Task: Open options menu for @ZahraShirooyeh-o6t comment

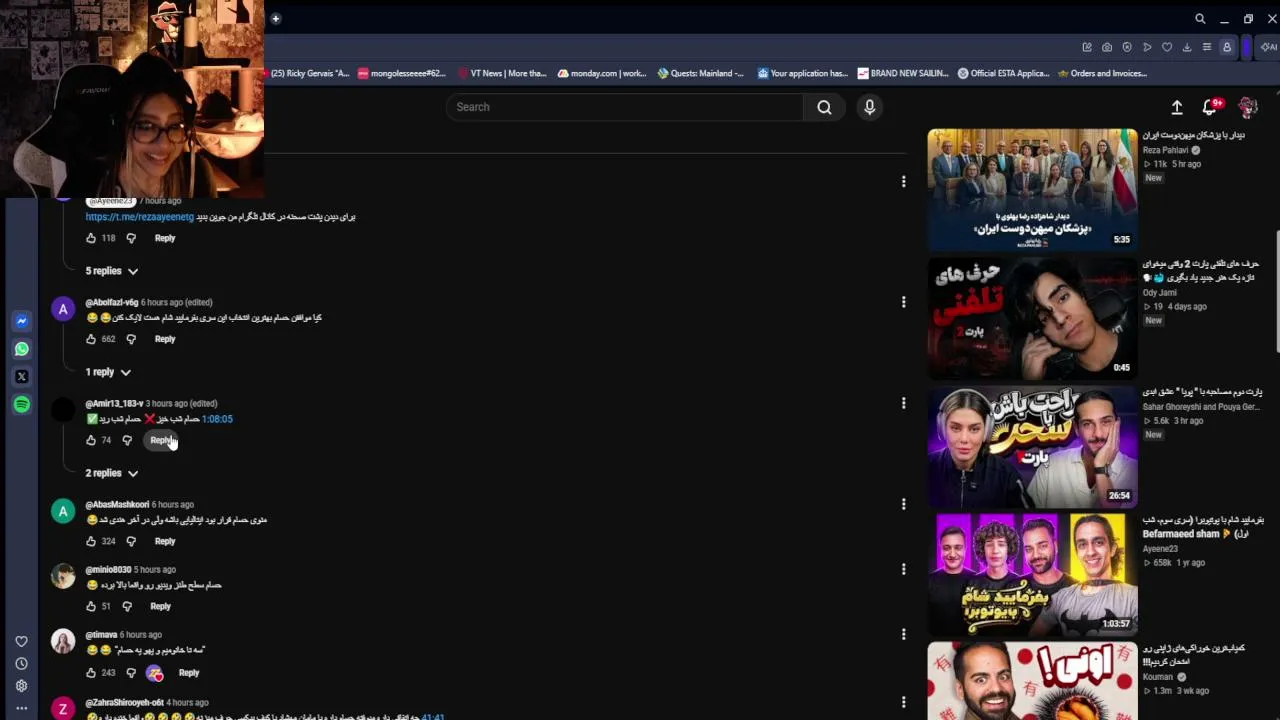Action: pos(903,702)
